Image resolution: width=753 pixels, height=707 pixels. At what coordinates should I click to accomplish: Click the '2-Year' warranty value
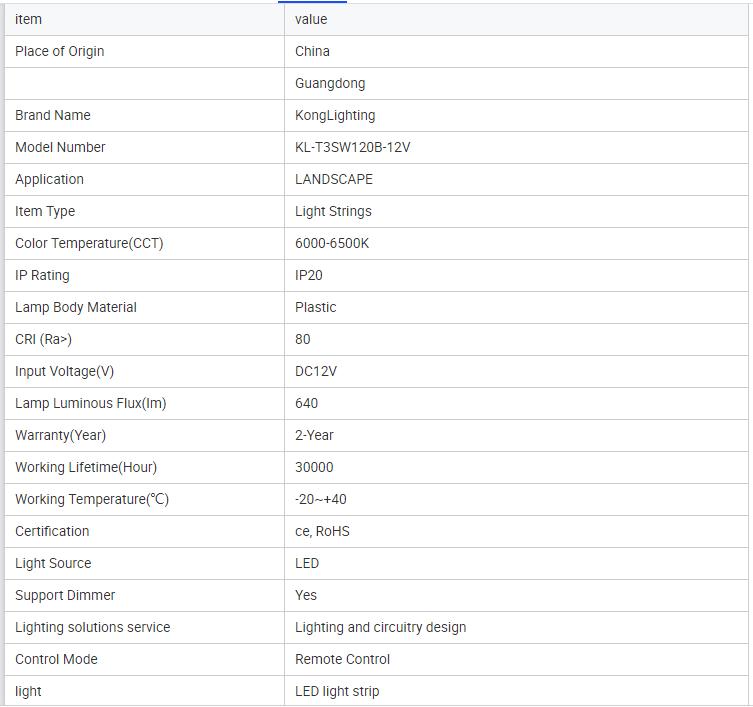click(x=314, y=435)
